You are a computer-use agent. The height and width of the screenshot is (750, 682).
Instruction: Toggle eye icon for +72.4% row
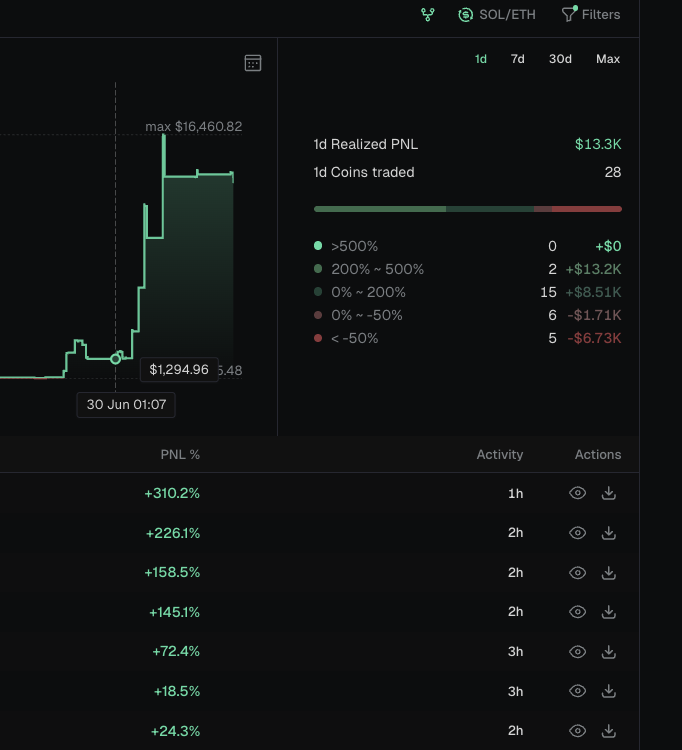pyautogui.click(x=577, y=651)
